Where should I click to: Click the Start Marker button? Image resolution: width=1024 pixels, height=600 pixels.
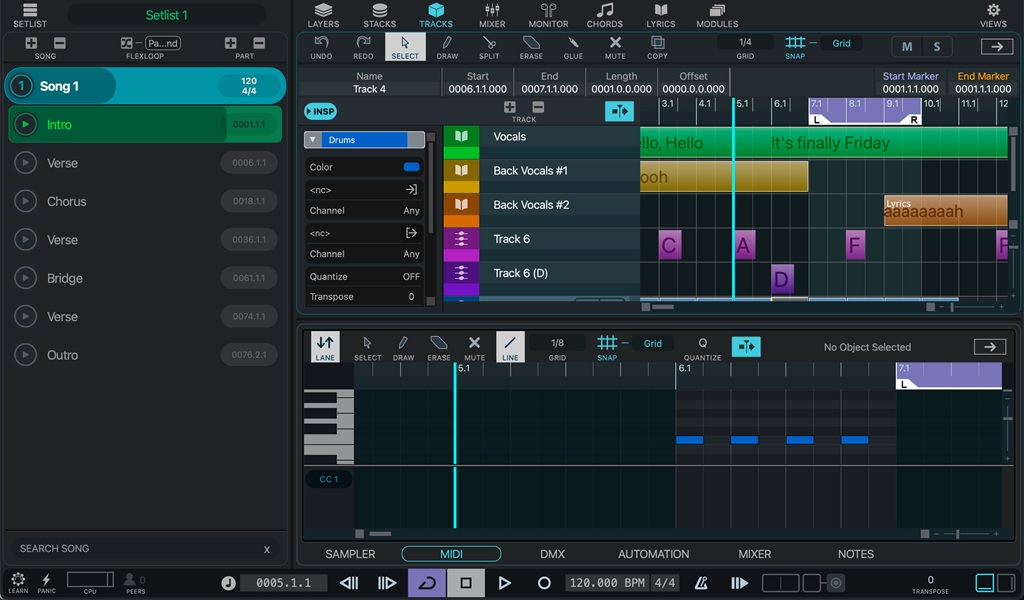[912, 76]
